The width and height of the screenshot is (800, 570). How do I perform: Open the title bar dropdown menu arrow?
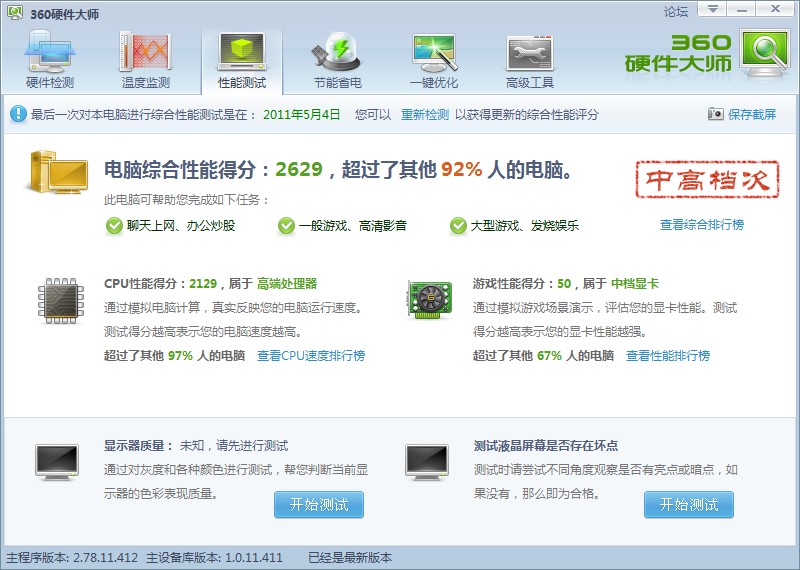(712, 9)
